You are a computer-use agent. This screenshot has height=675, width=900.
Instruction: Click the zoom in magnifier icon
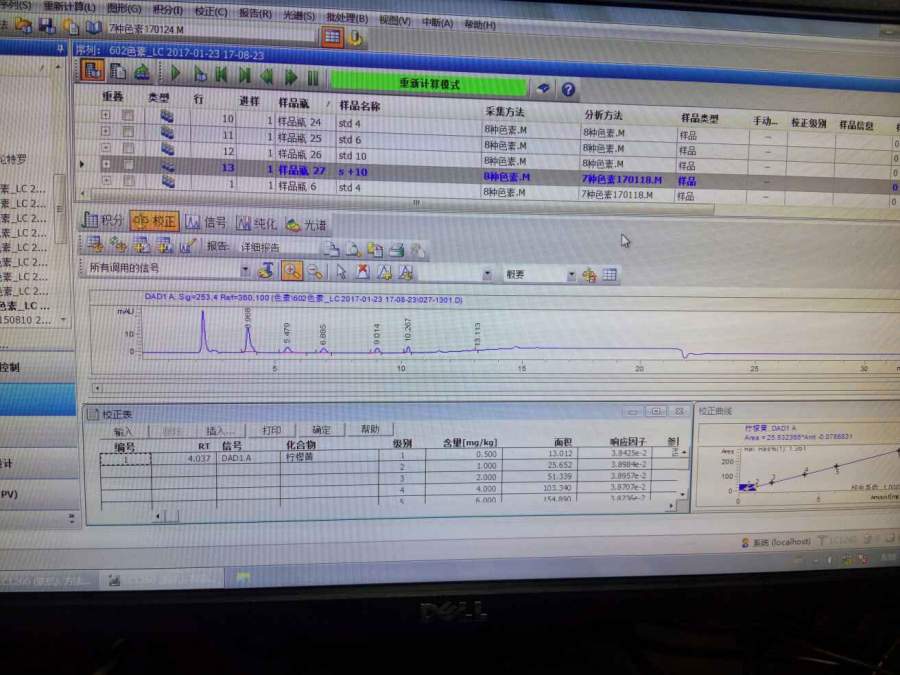(x=292, y=270)
